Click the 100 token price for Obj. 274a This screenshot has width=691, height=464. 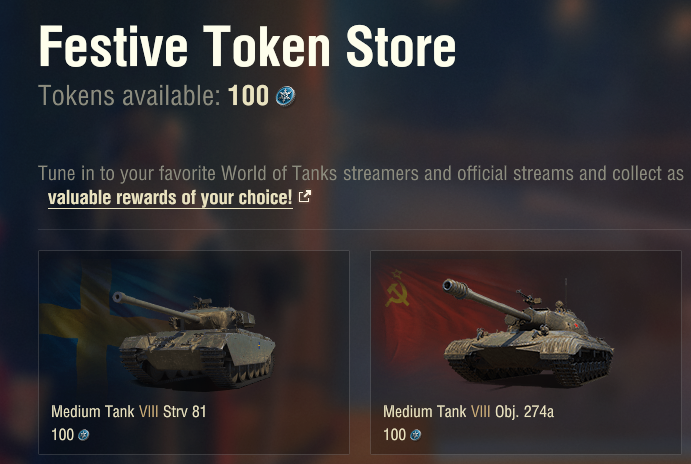coord(394,435)
